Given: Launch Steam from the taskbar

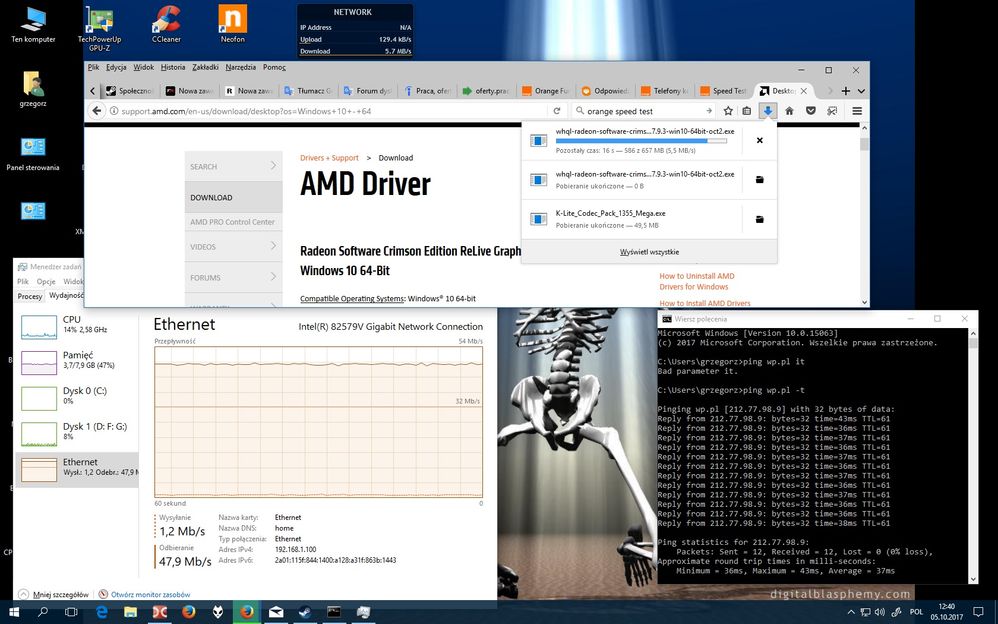Looking at the screenshot, I should pos(304,611).
